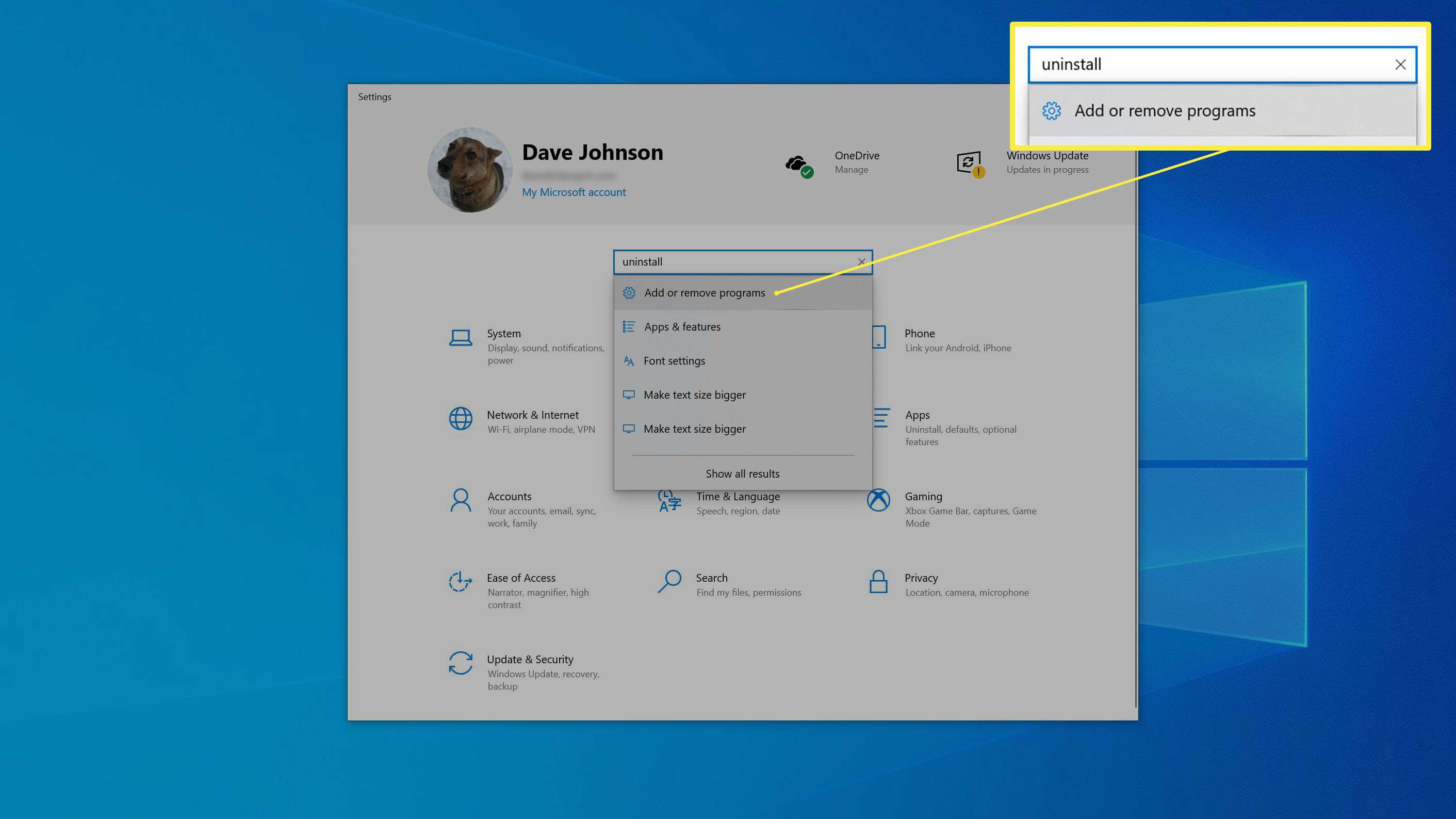
Task: Click the Network & Internet globe icon
Action: click(461, 419)
